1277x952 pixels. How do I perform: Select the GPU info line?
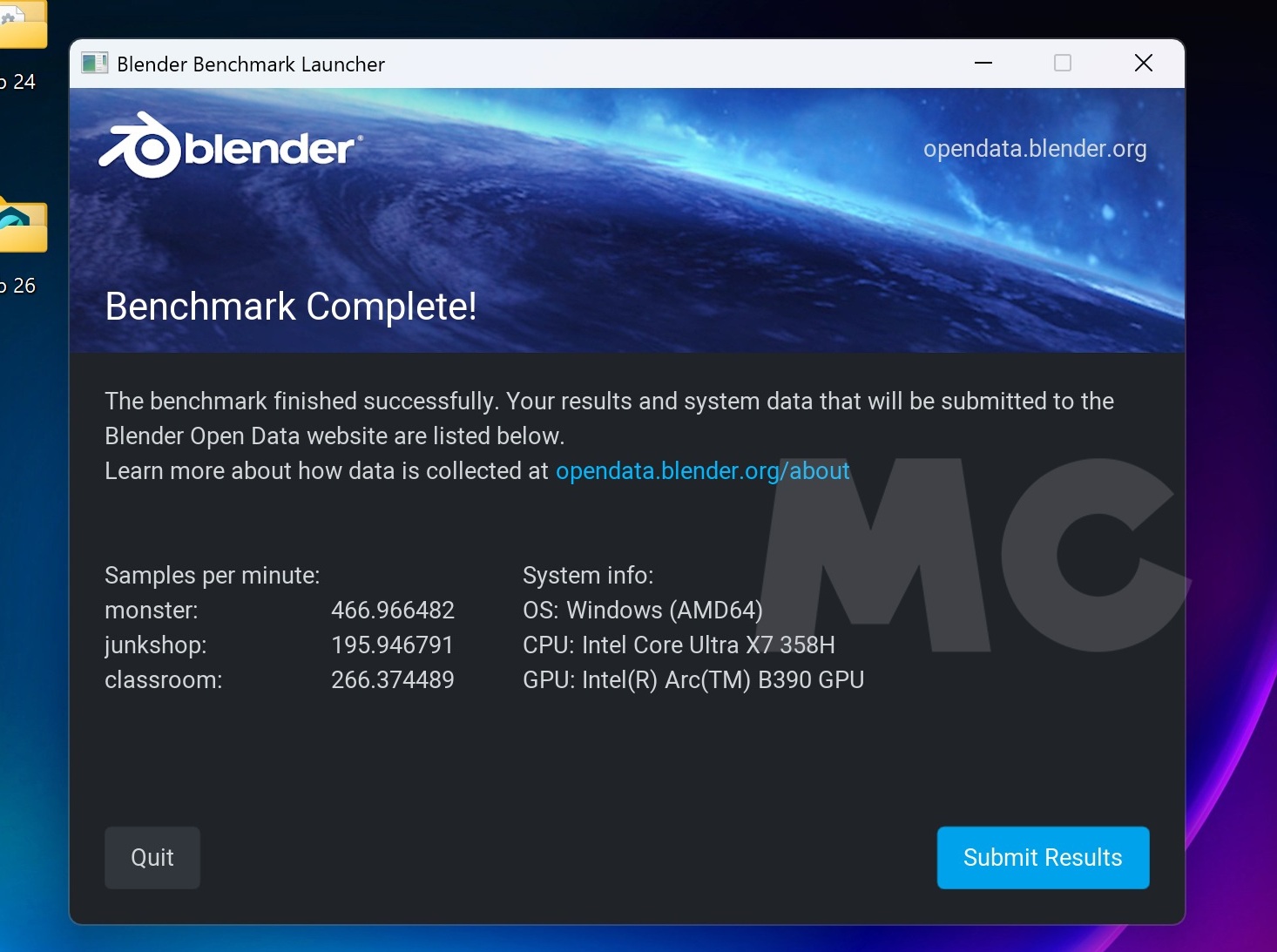point(693,680)
